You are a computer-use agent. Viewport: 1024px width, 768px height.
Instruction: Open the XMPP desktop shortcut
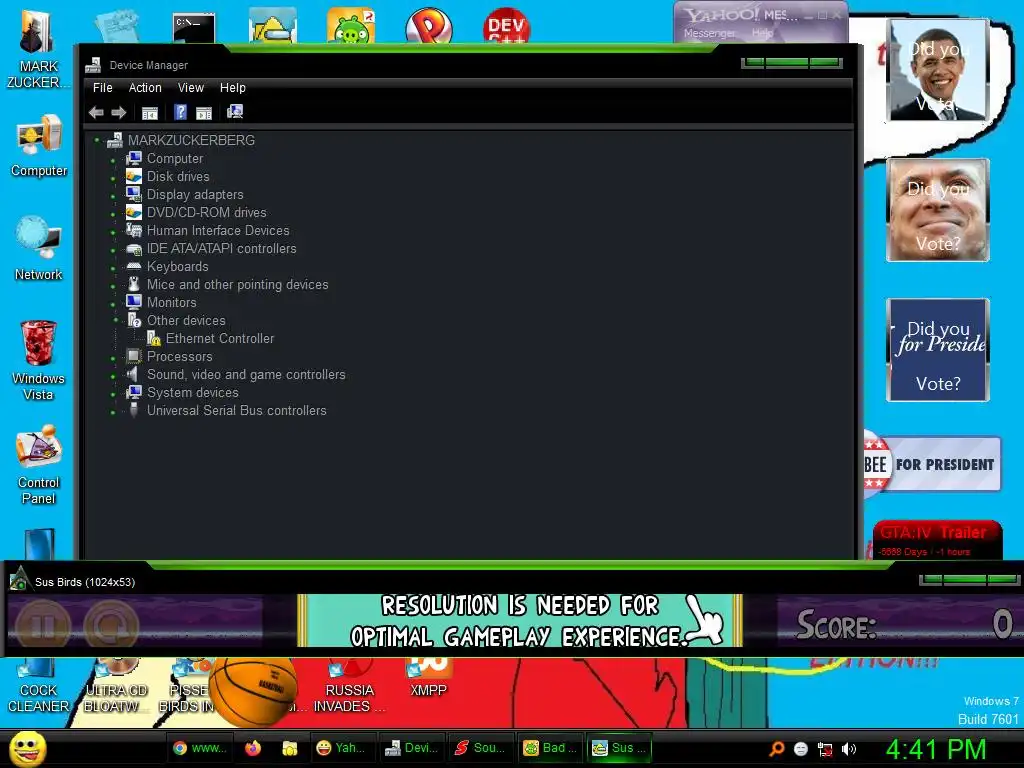click(428, 678)
